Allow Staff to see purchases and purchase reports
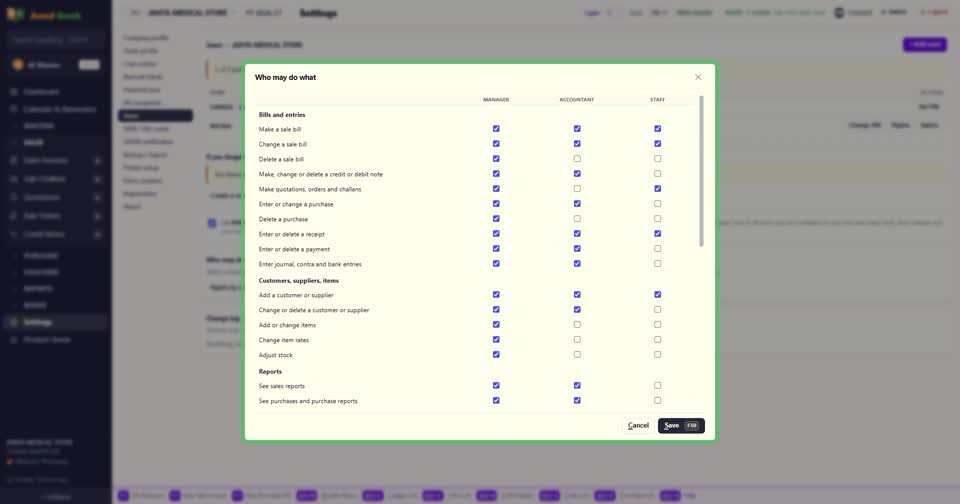The width and height of the screenshot is (960, 504). [658, 401]
